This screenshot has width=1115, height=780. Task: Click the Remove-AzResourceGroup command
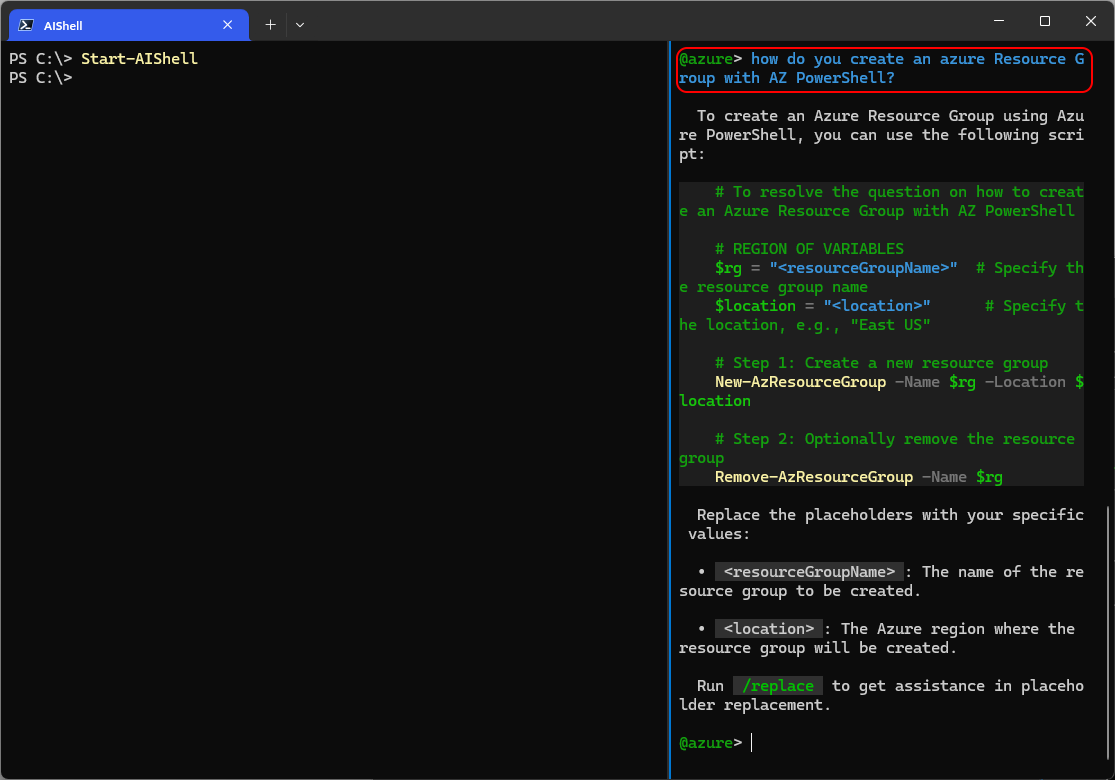814,476
